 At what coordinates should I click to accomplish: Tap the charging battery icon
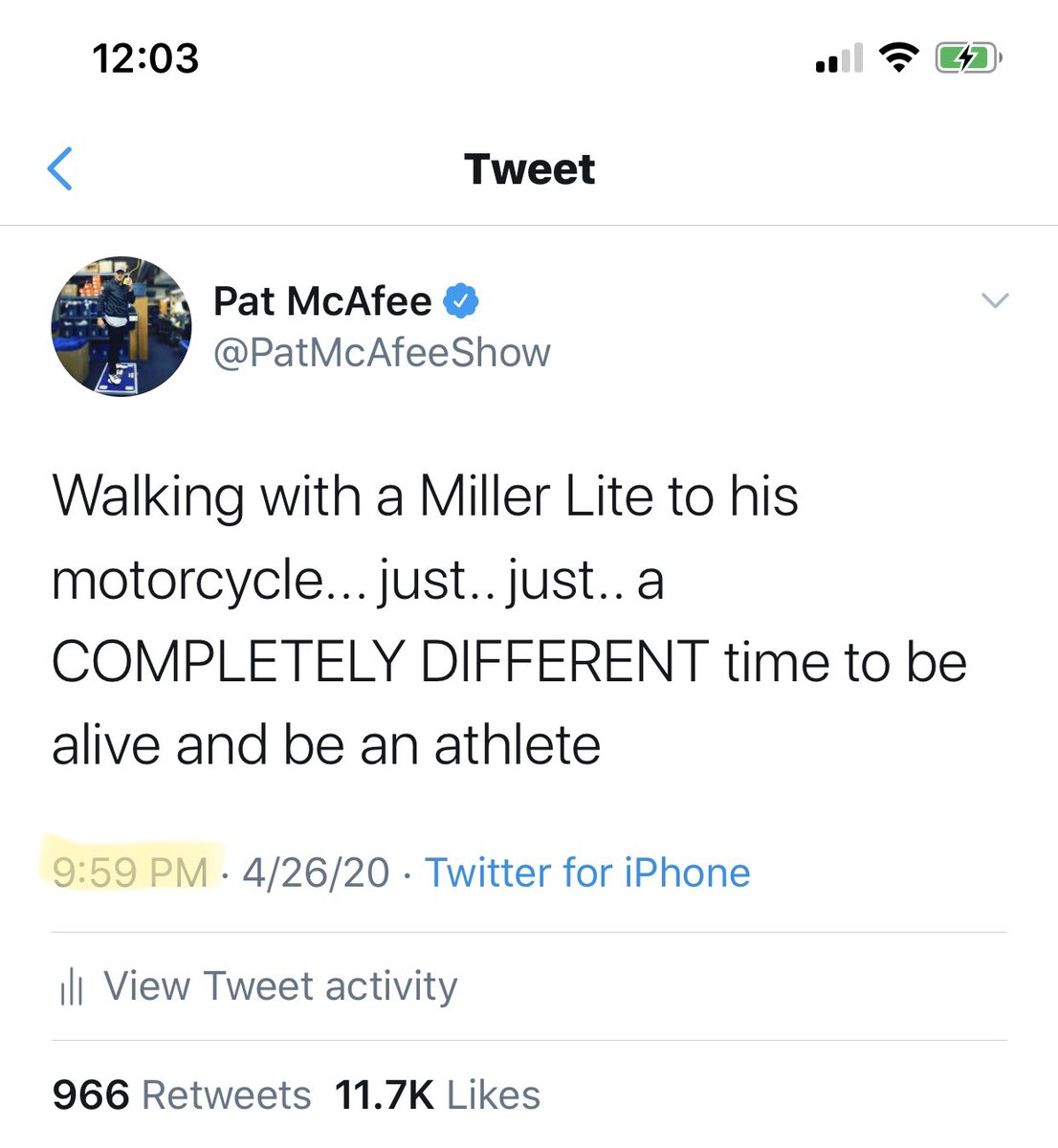click(966, 57)
